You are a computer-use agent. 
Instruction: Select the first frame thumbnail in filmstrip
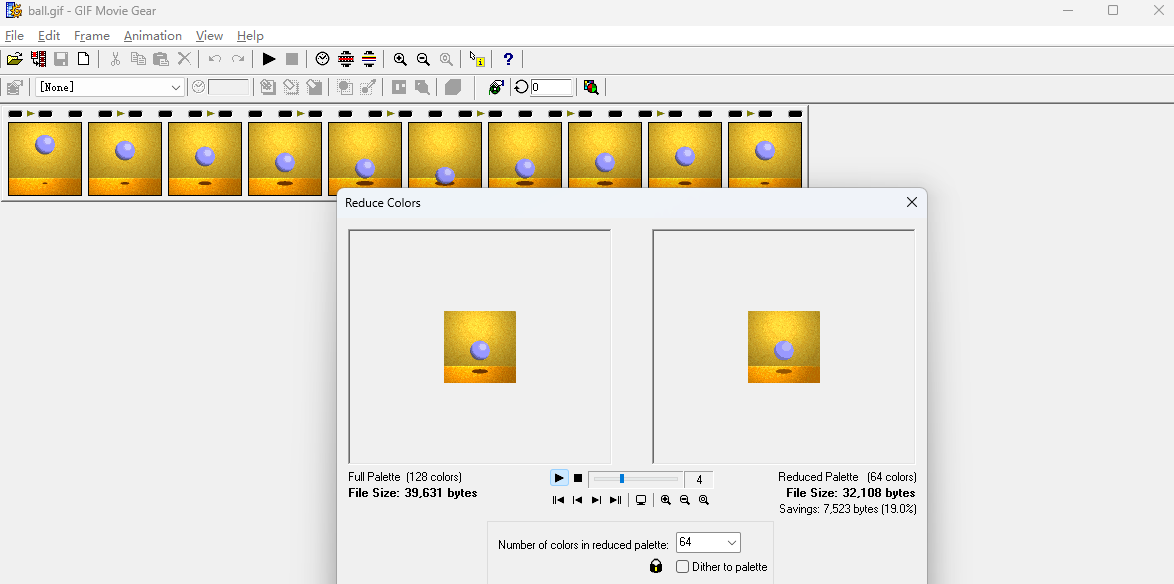point(45,158)
